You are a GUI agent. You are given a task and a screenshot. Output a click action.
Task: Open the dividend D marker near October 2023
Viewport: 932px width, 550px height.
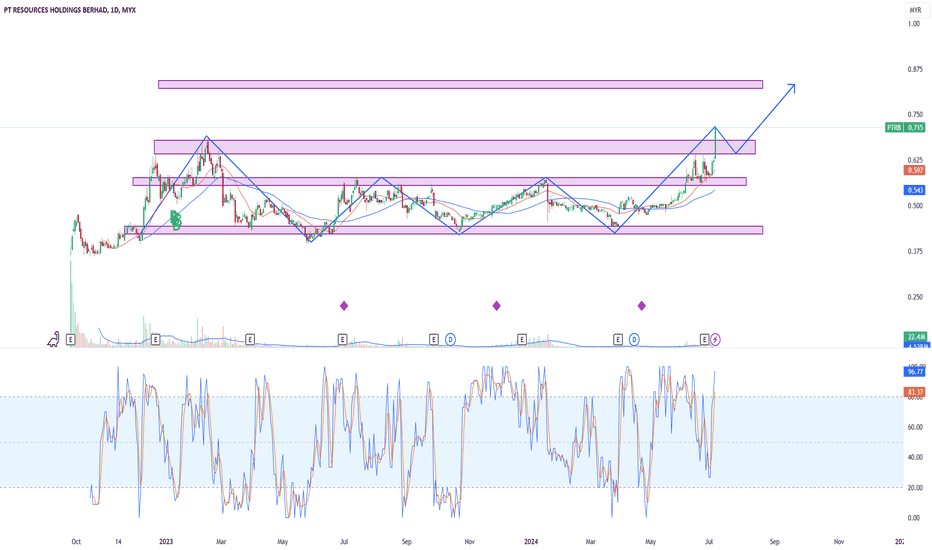451,340
